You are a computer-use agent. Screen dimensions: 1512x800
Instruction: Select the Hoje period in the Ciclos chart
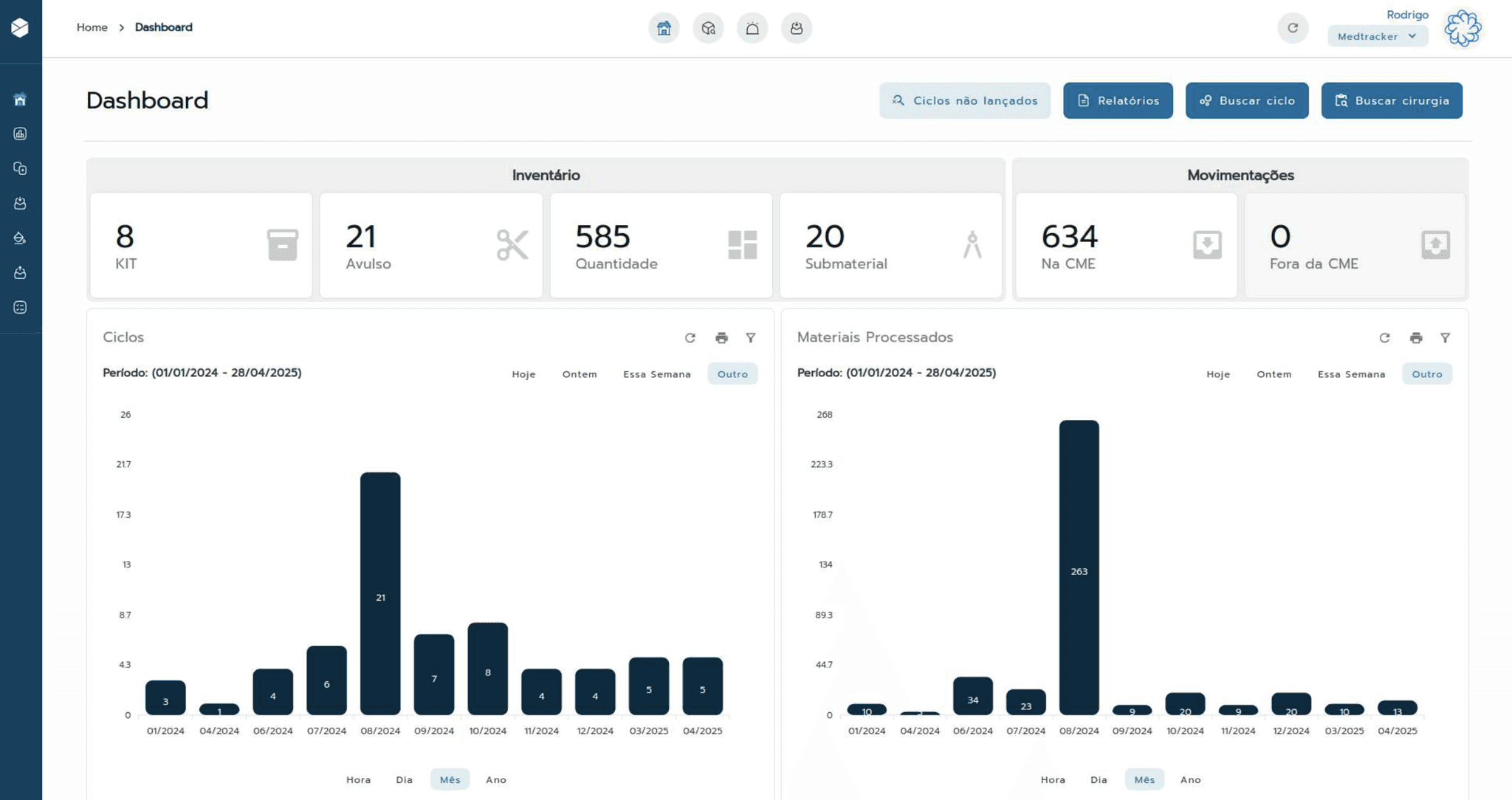click(x=523, y=373)
